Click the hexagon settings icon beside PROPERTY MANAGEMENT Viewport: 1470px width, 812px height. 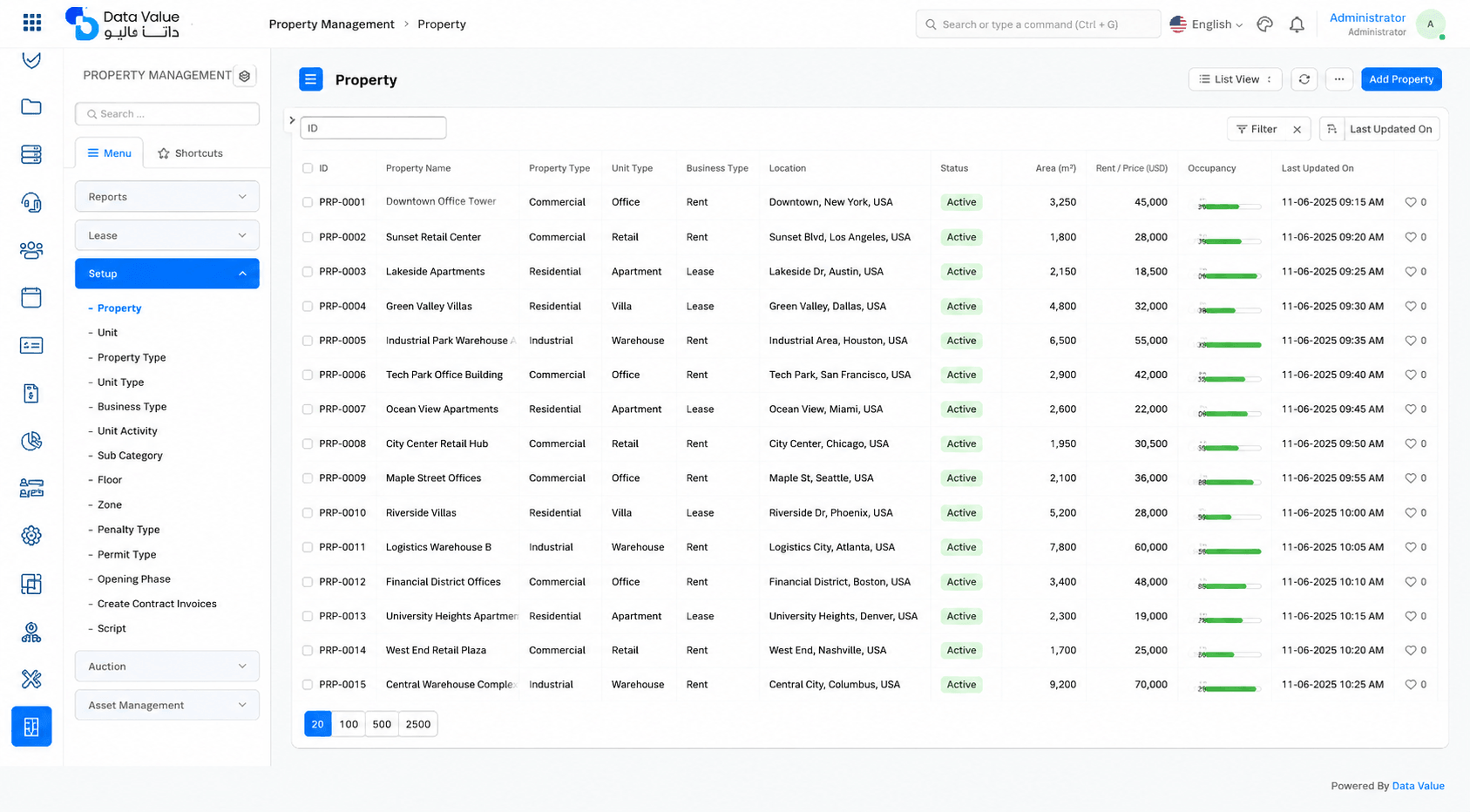(245, 76)
